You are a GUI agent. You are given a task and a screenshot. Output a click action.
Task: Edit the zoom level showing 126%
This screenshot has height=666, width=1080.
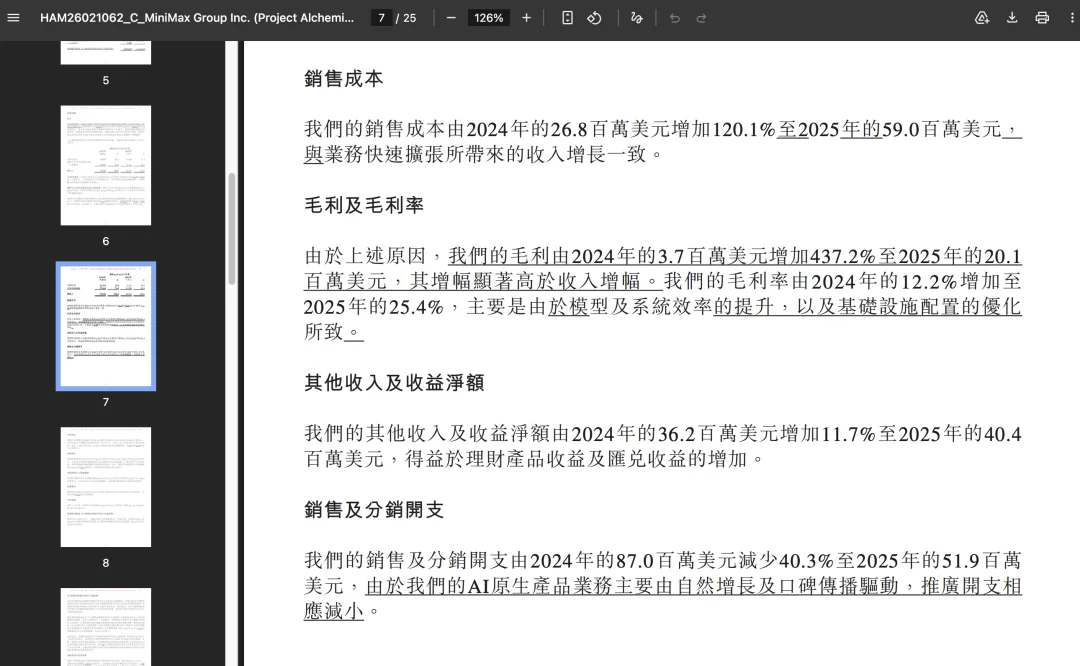[488, 17]
